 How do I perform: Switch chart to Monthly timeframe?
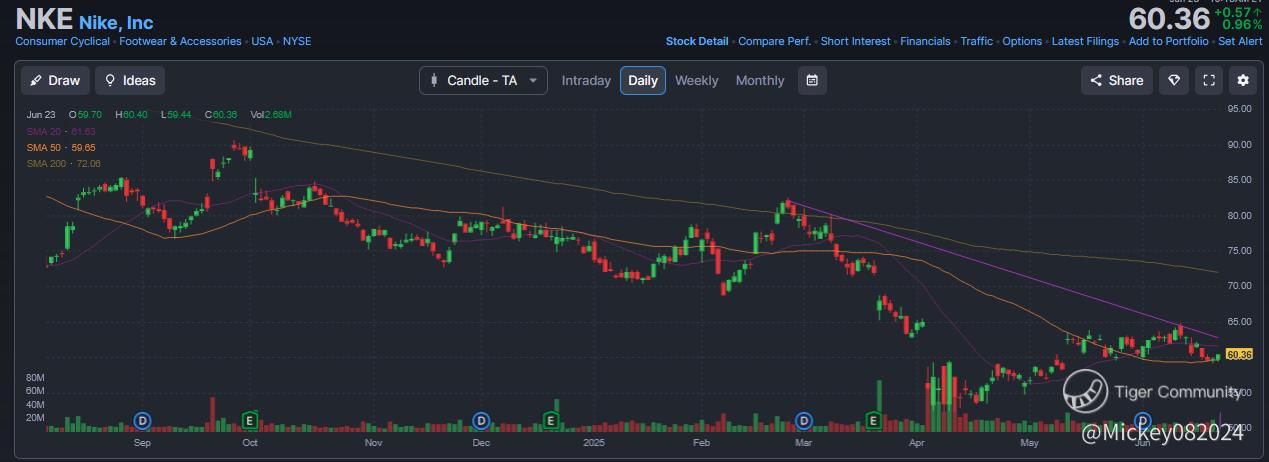pos(760,80)
